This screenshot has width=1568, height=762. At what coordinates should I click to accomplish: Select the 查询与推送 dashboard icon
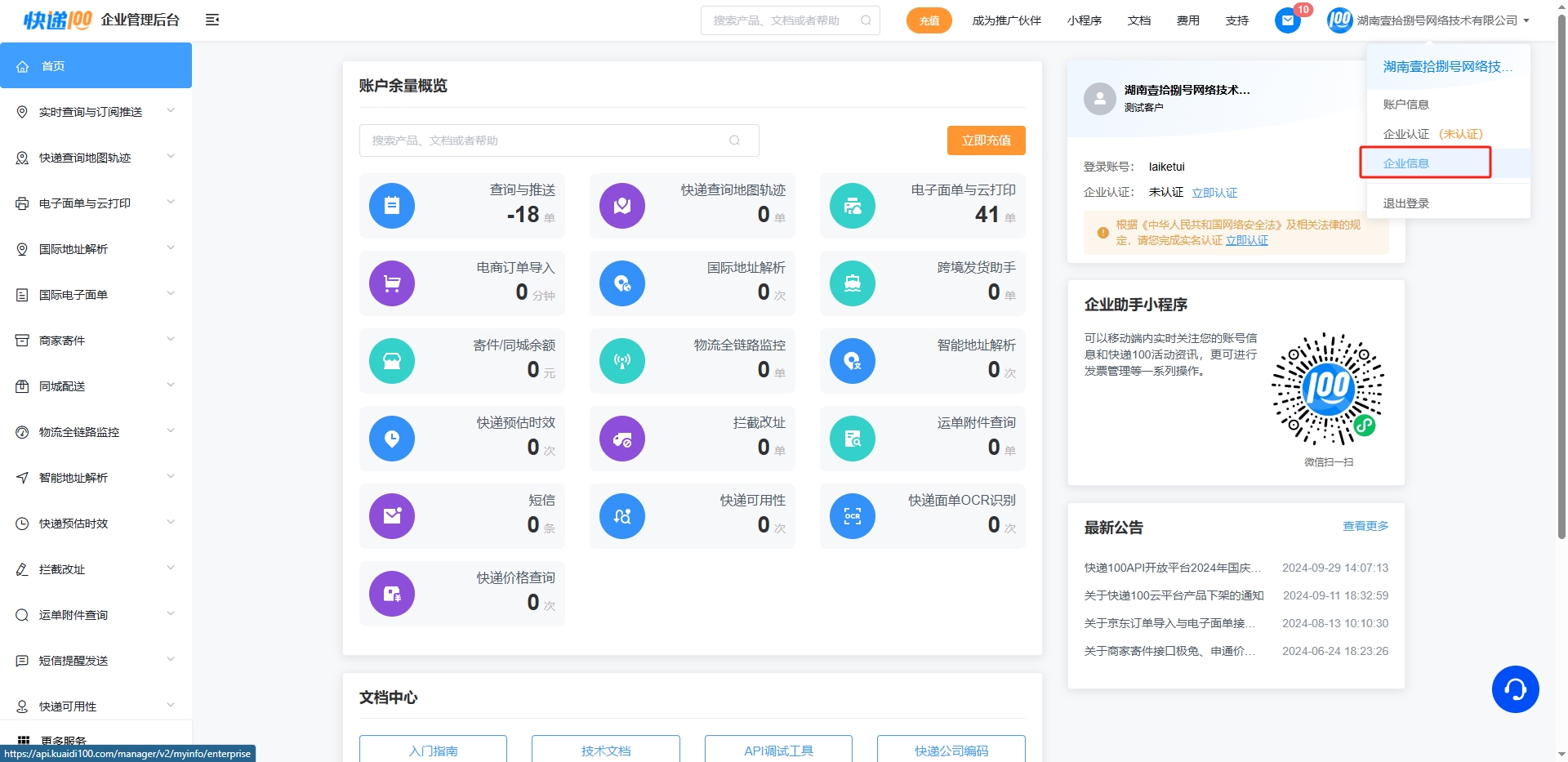pos(392,205)
